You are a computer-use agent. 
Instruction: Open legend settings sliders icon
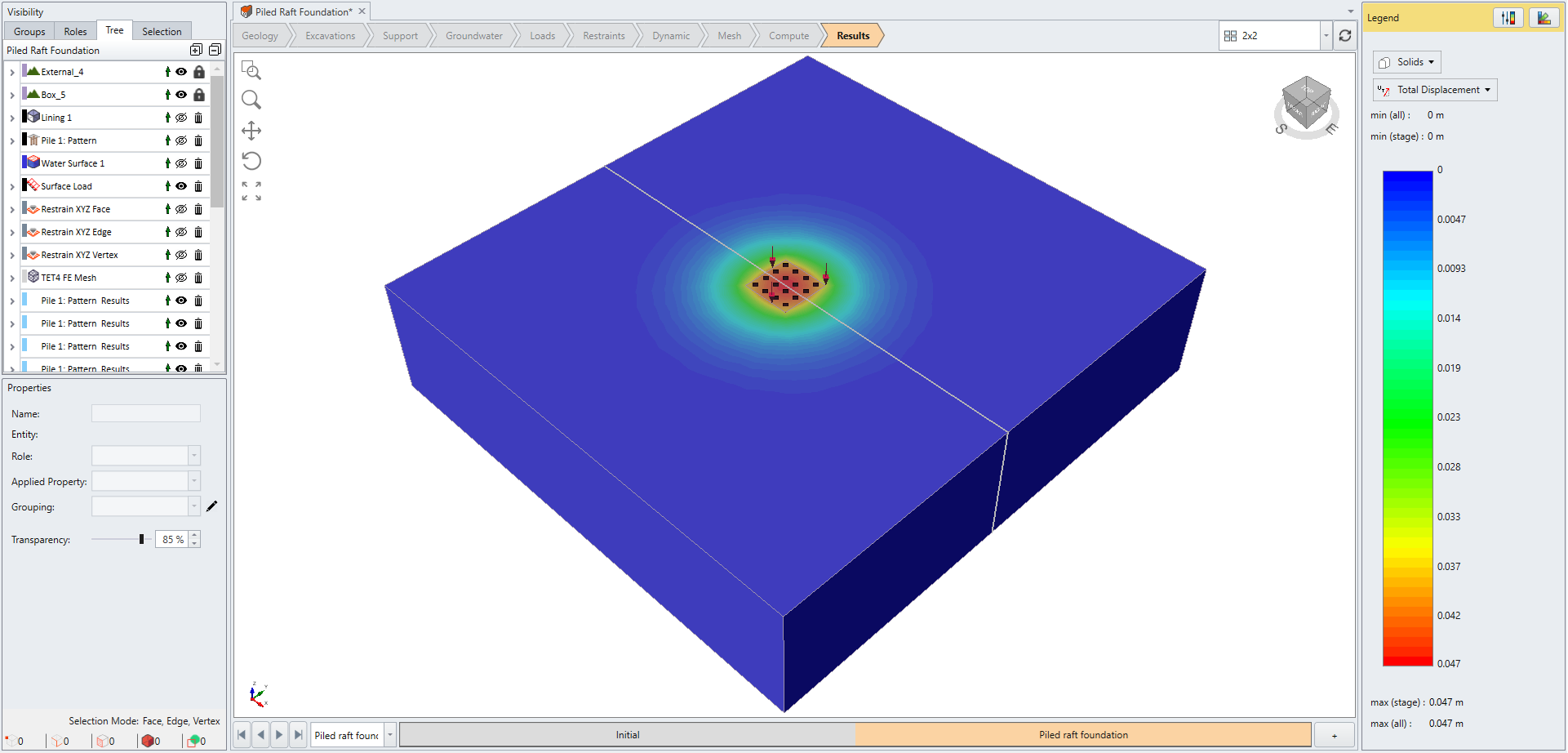[1508, 18]
